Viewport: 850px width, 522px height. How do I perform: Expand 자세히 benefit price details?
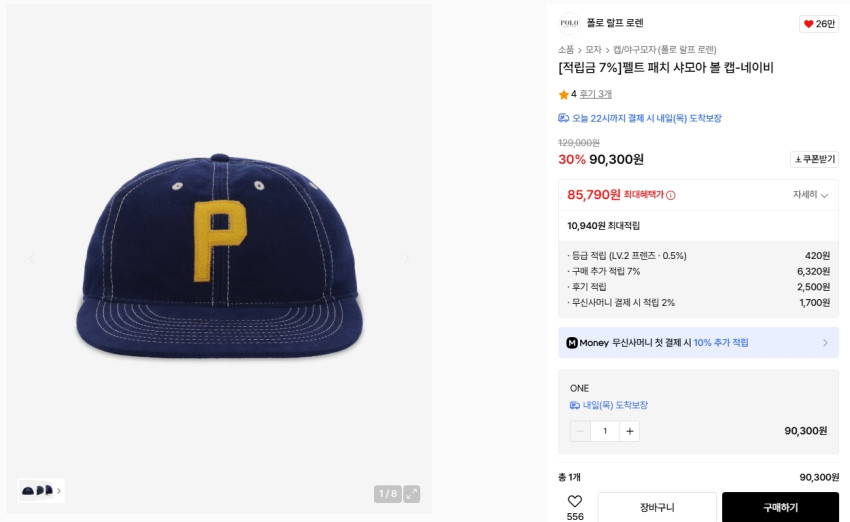pyautogui.click(x=810, y=195)
